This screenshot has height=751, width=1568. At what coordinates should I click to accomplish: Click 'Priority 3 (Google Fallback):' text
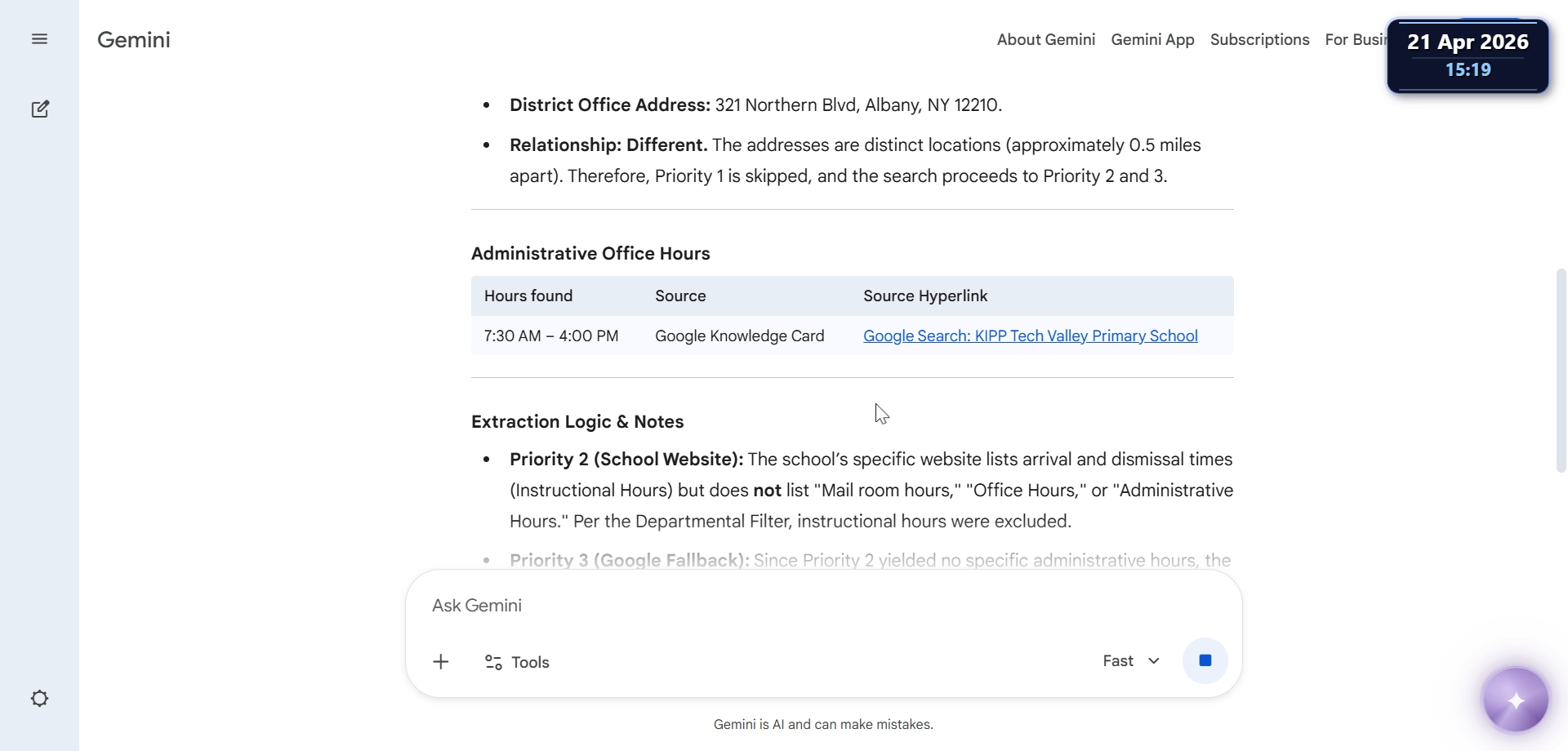630,560
